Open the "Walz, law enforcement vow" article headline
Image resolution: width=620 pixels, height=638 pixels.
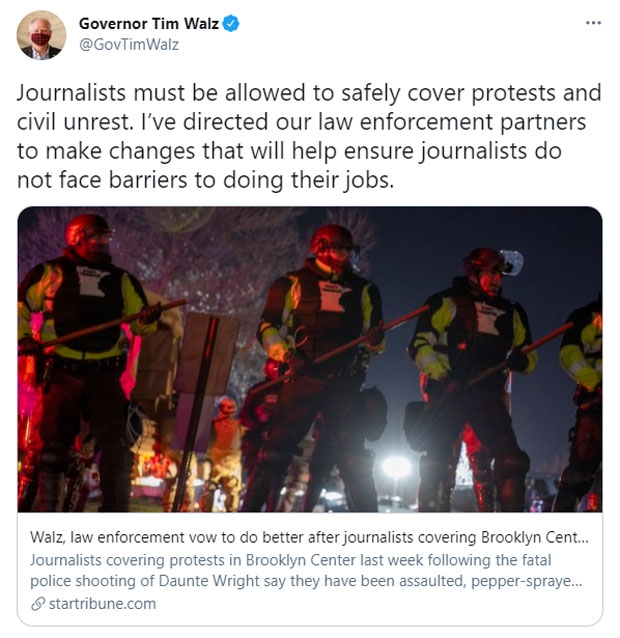click(x=309, y=537)
